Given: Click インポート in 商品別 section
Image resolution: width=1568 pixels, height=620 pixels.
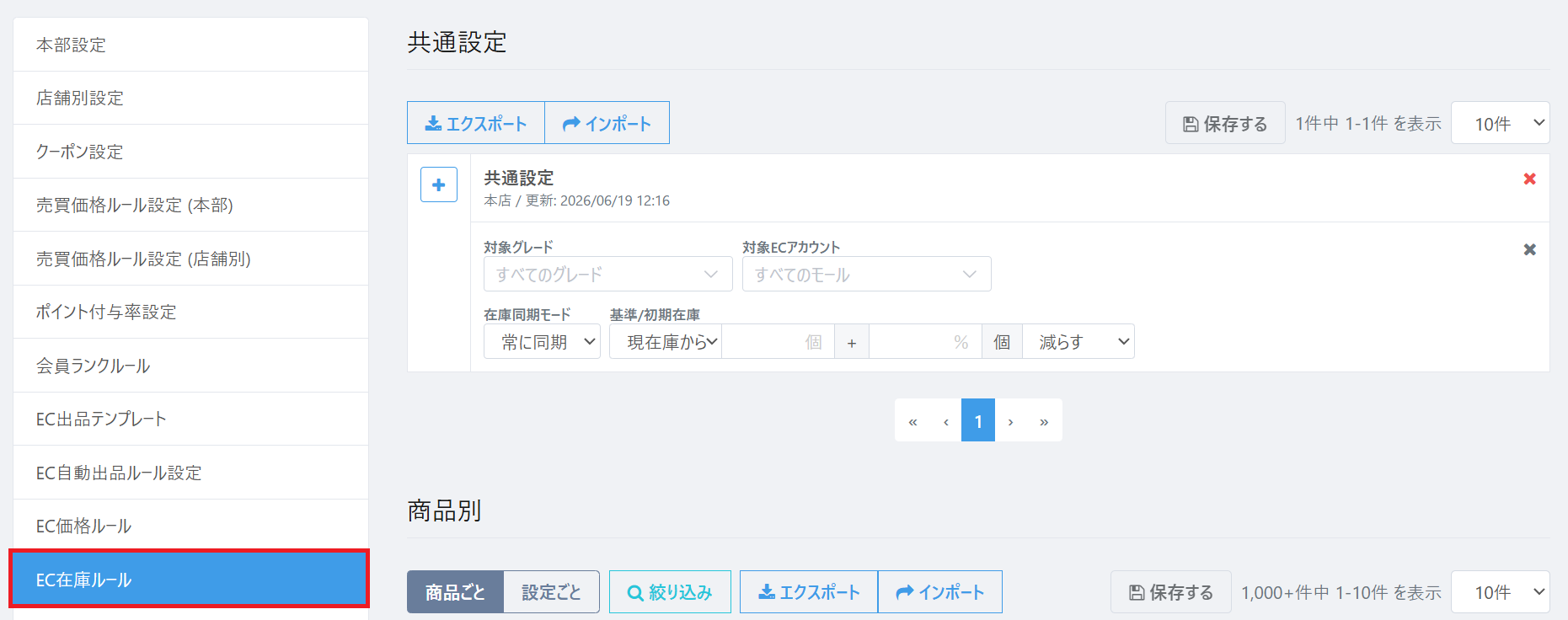Looking at the screenshot, I should point(940,592).
